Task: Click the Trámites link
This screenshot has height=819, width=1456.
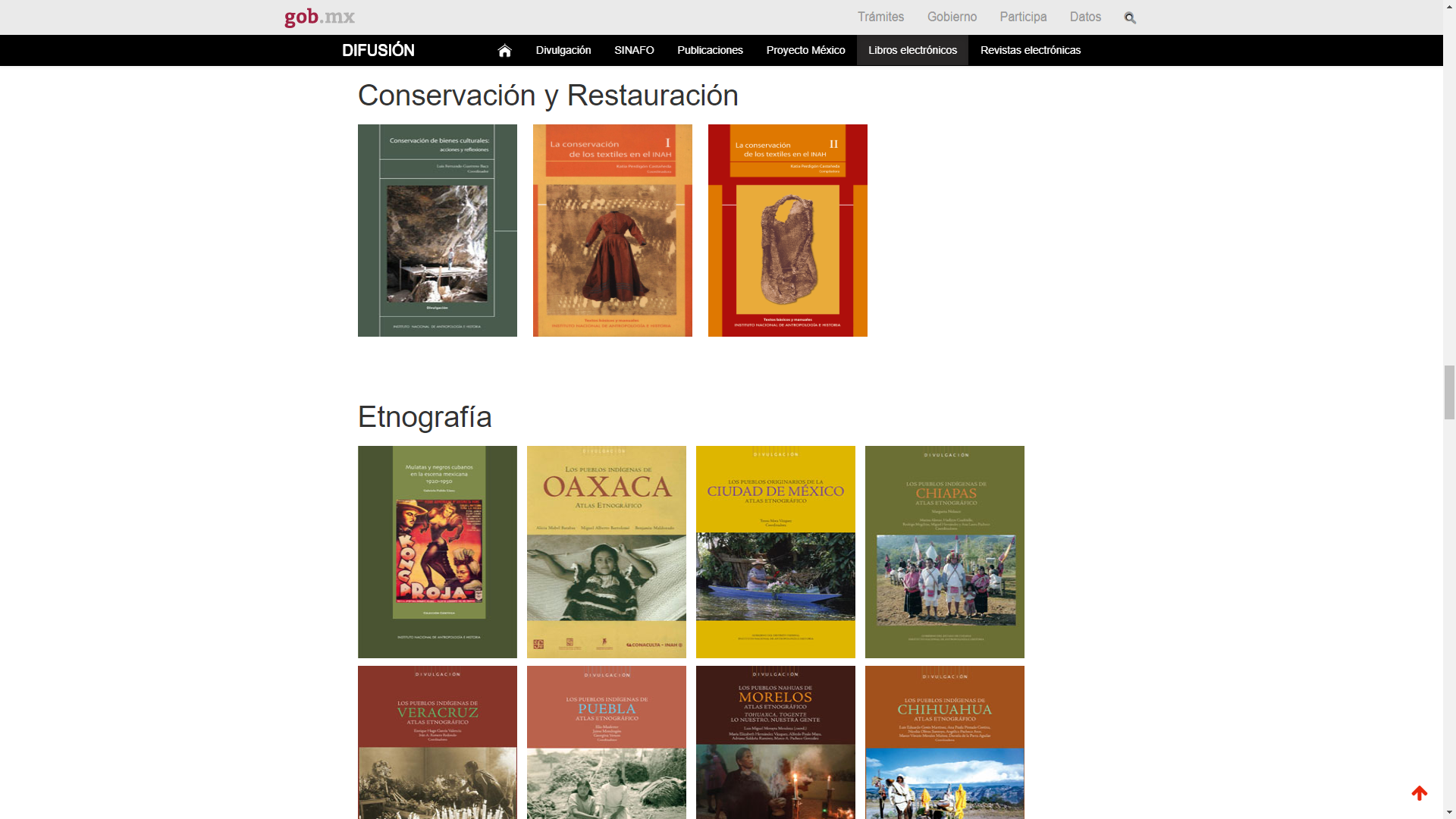Action: pos(880,17)
